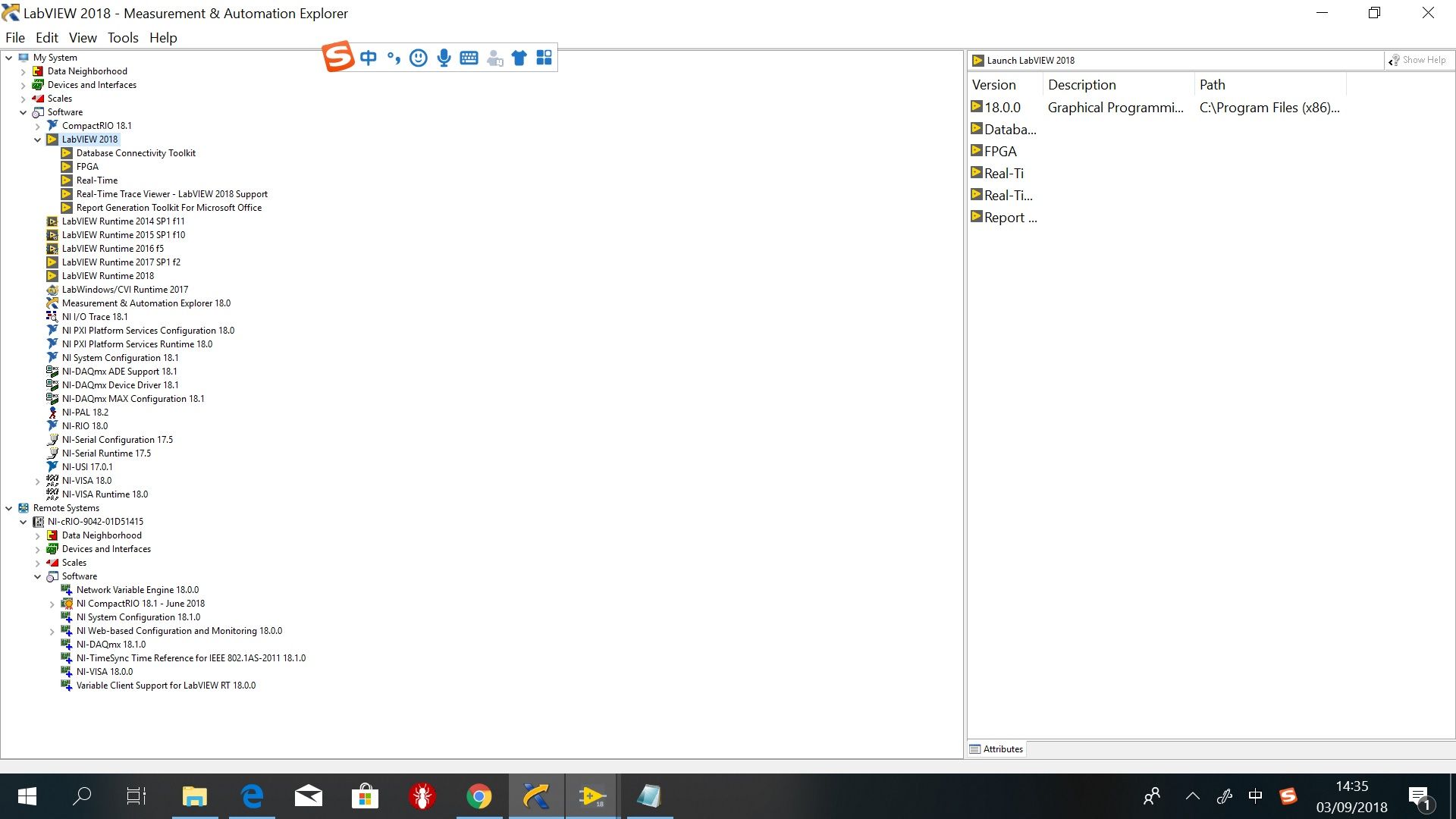Open the emoji smiley icon in the Sogou bar

point(418,58)
